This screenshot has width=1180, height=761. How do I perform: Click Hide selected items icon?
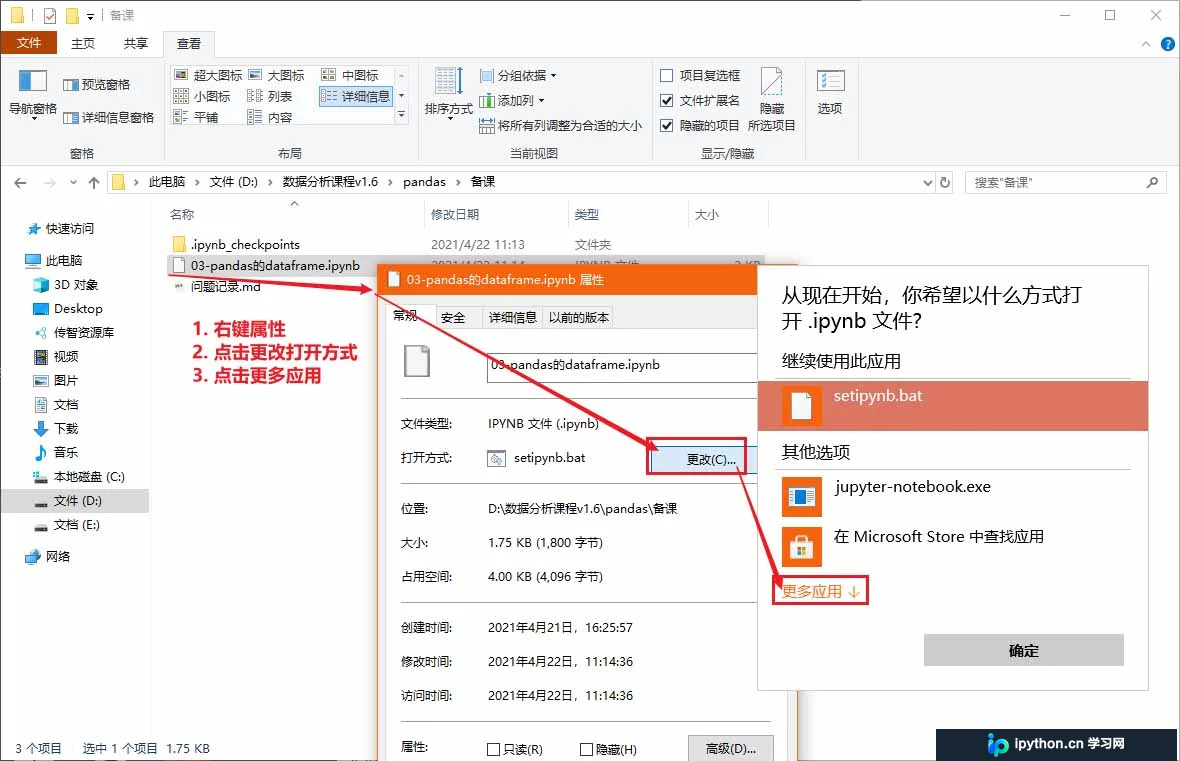pyautogui.click(x=771, y=99)
